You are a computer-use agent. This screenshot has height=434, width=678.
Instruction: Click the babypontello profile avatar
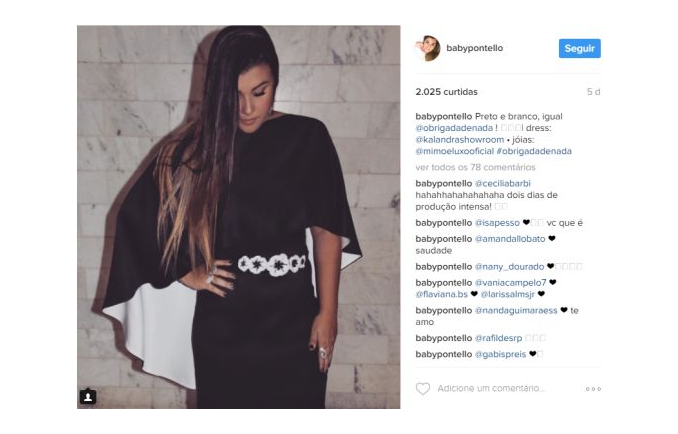tap(428, 48)
